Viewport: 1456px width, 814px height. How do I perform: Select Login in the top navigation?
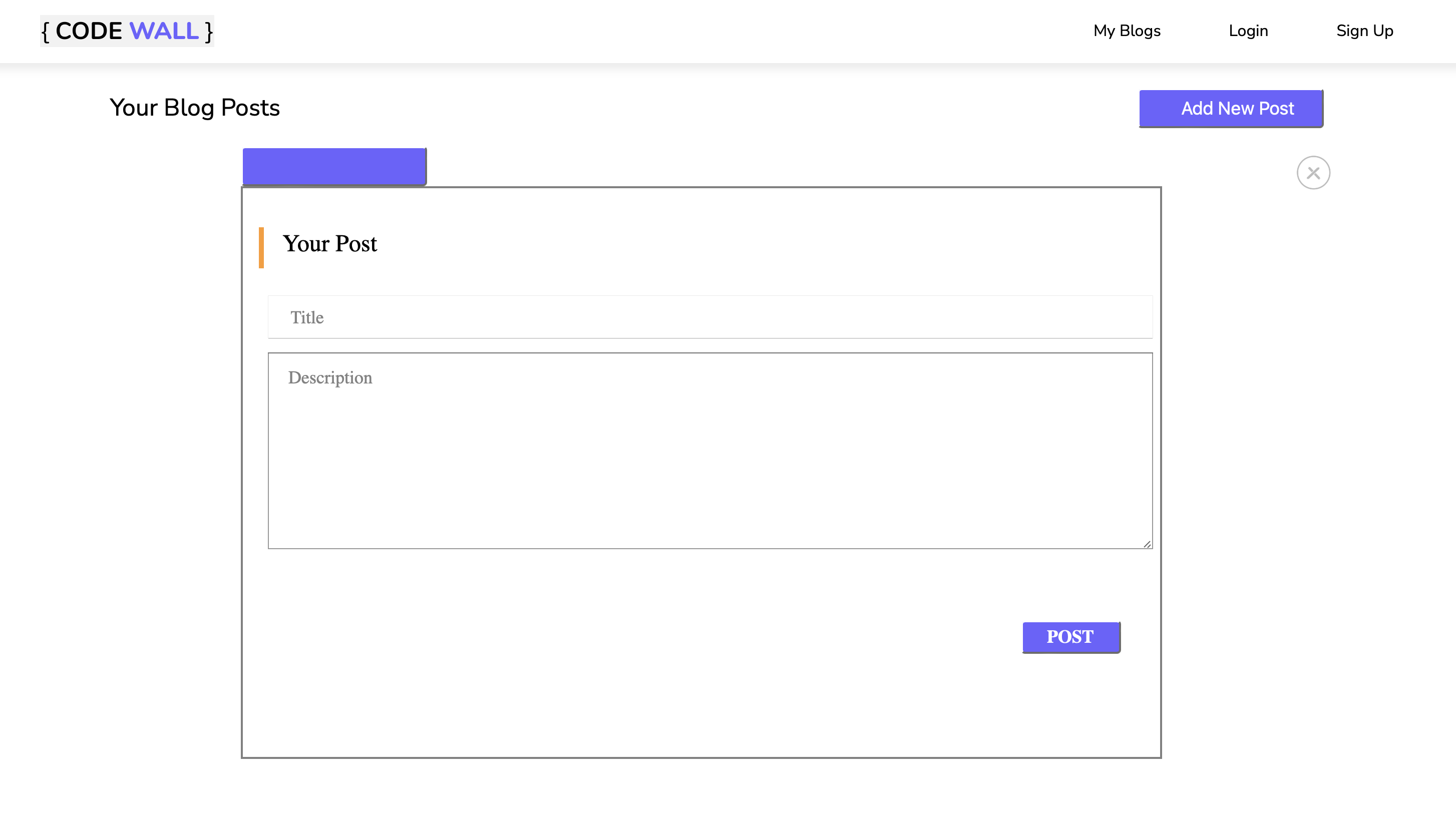(x=1248, y=31)
